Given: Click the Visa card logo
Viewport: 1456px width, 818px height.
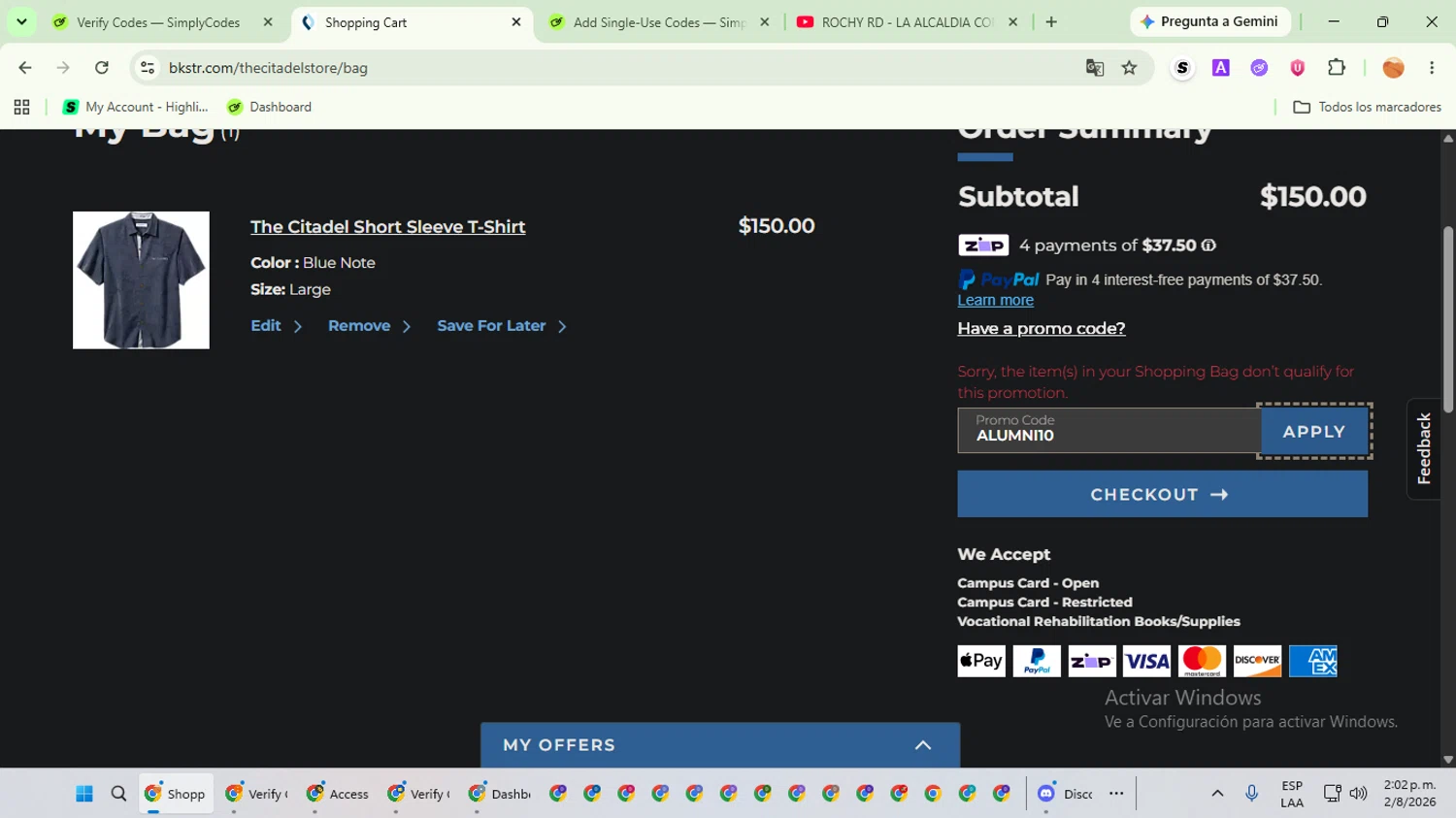Looking at the screenshot, I should (1146, 661).
